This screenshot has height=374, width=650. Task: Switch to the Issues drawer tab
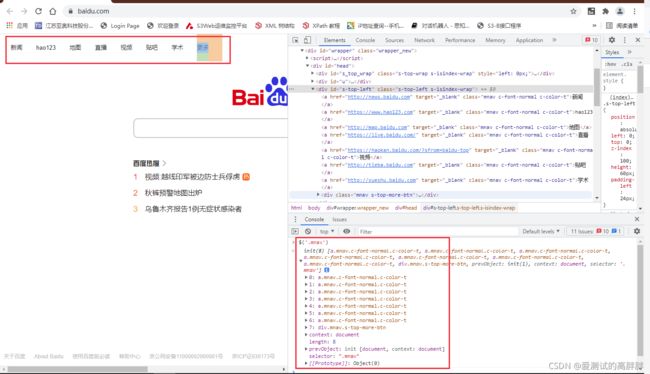(340, 220)
